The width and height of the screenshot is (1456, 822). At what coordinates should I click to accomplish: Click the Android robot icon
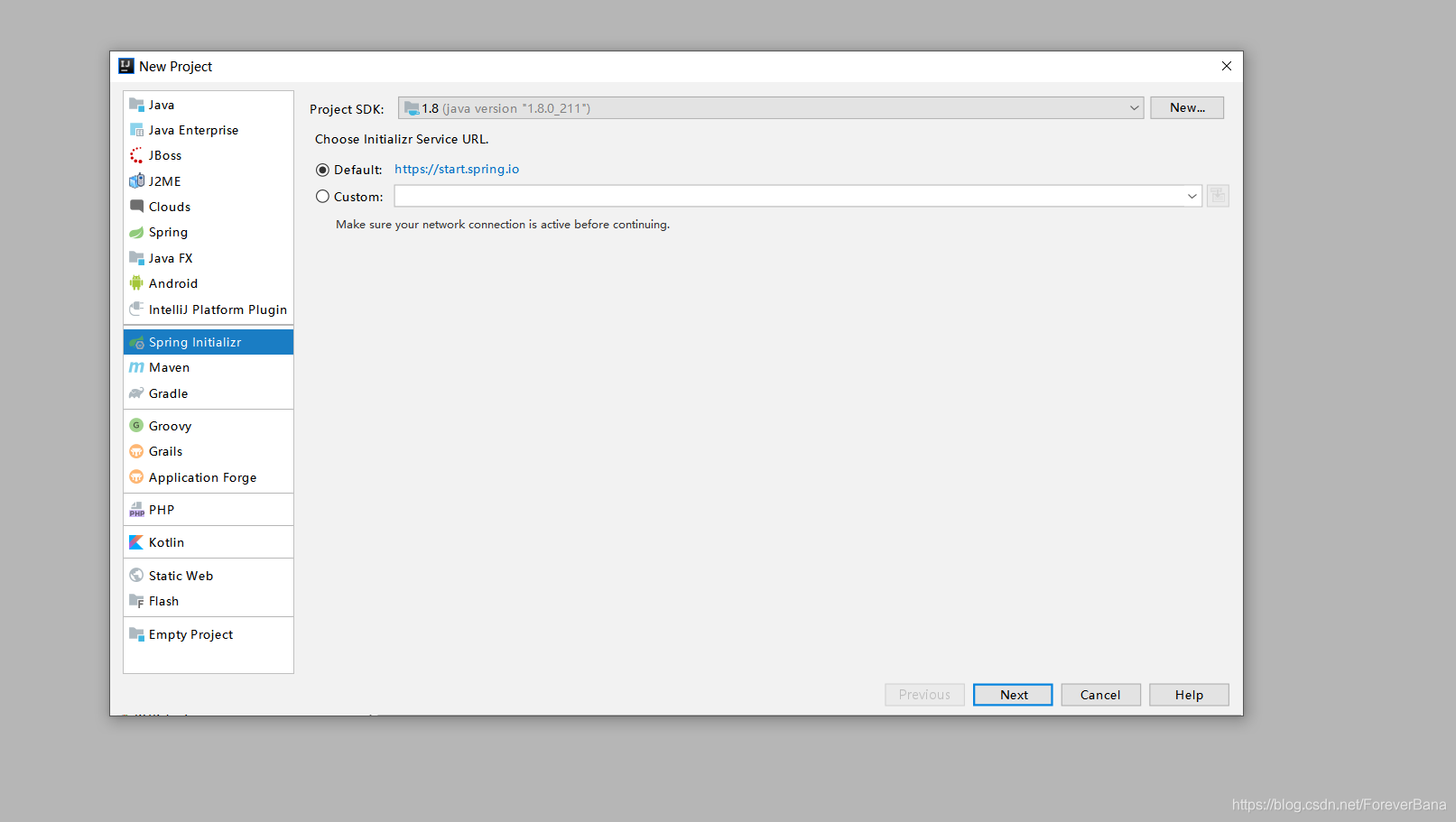point(136,282)
